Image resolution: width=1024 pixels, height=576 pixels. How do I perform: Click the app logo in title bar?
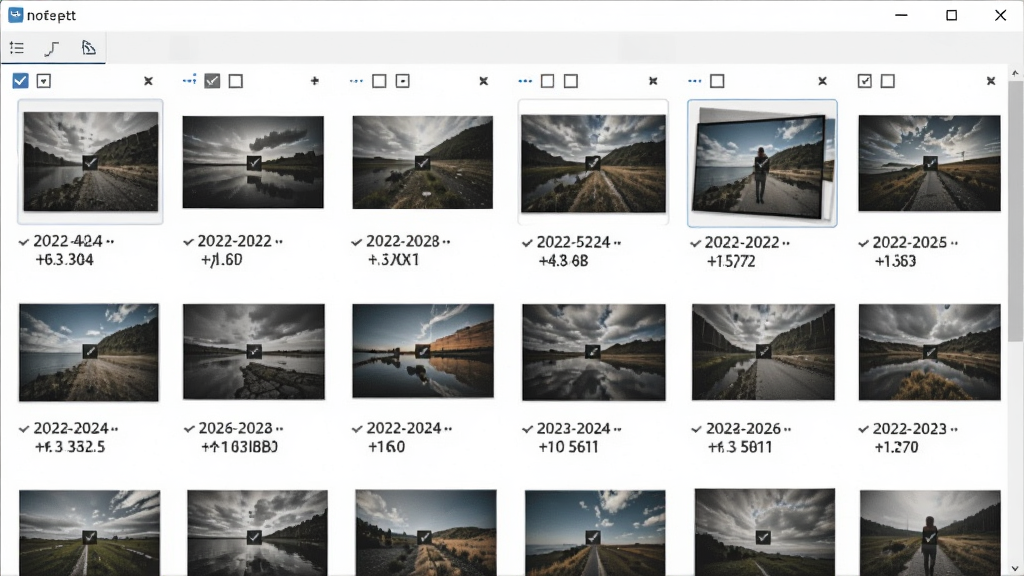click(x=15, y=14)
